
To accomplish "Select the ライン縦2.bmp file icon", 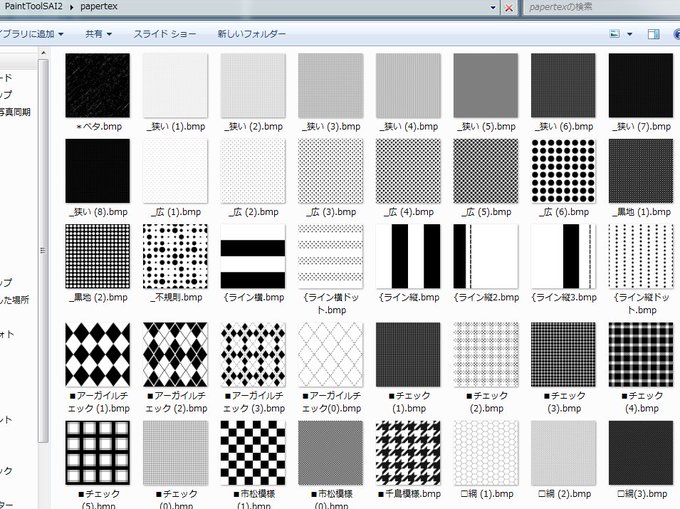I will click(x=486, y=256).
